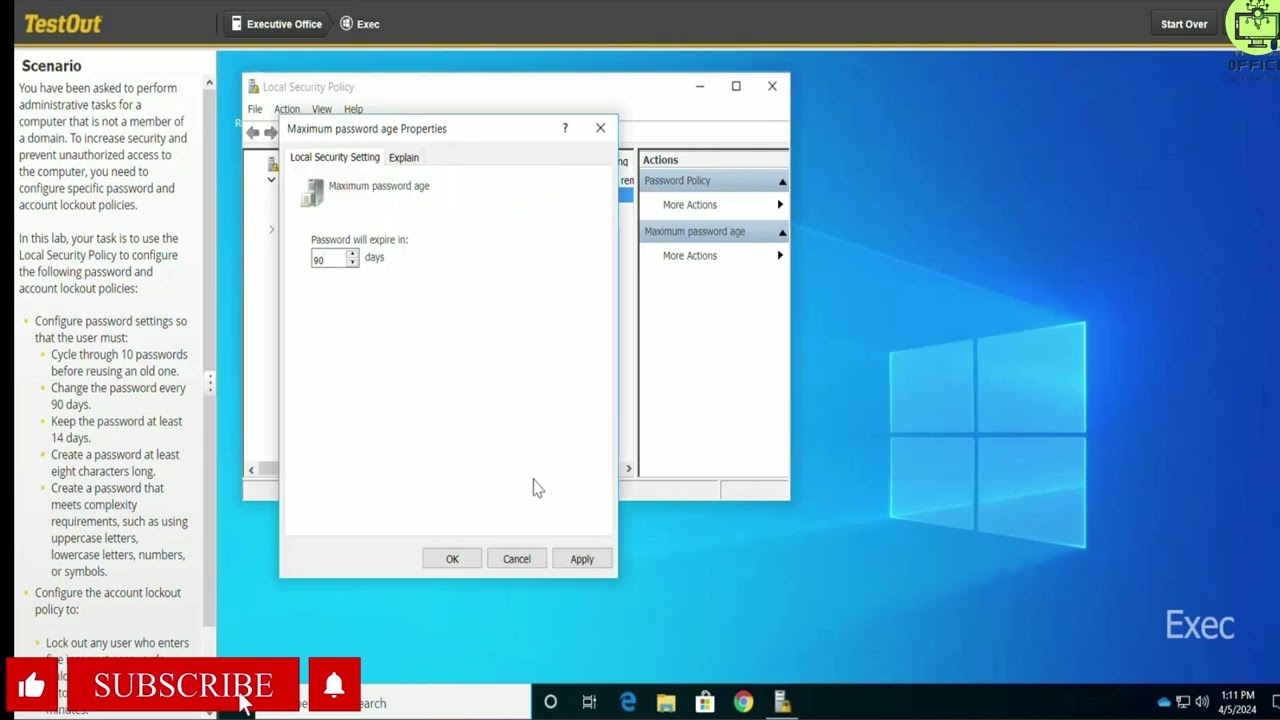Click the Start Over button

tap(1184, 24)
